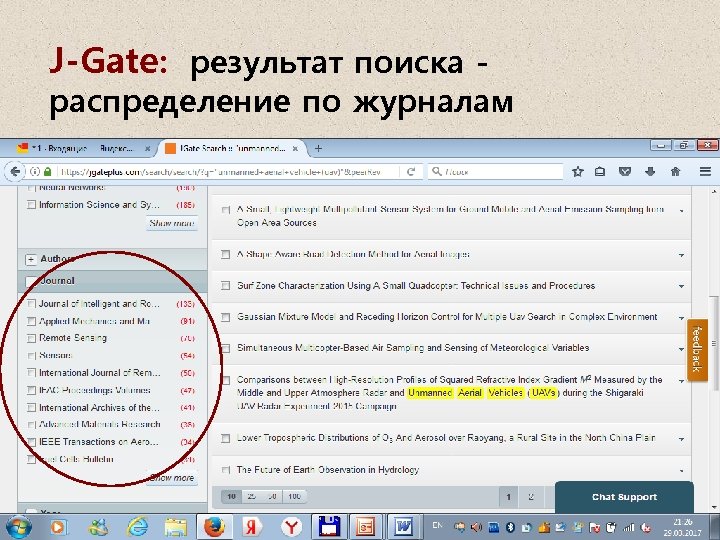Viewport: 720px width, 540px height.
Task: Close the JGate Search tab
Action: [295, 148]
